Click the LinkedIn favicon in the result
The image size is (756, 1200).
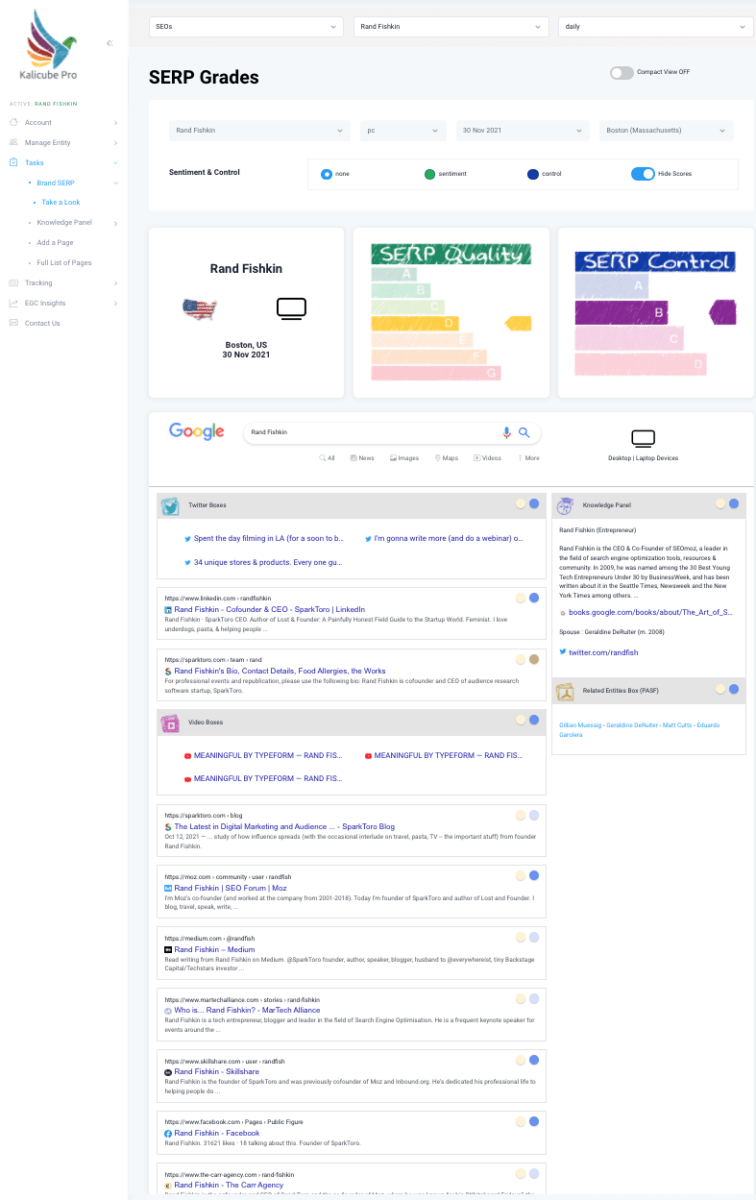click(x=168, y=609)
